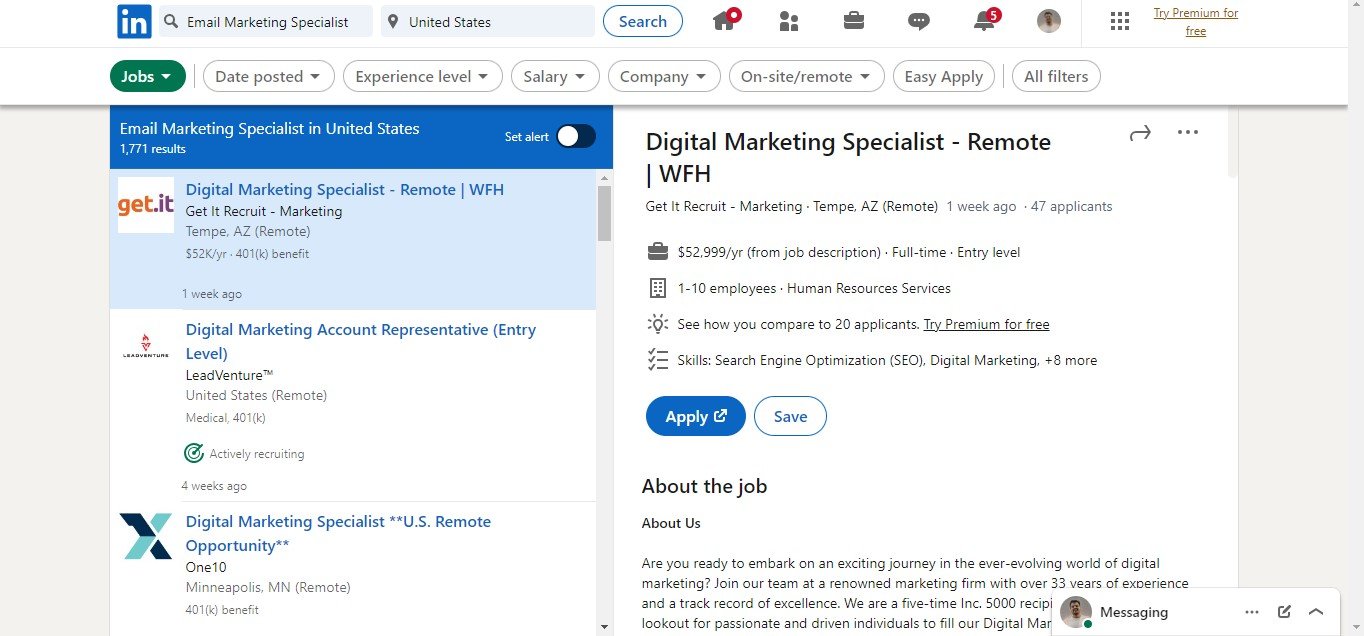
Task: Open All filters panel
Action: coord(1056,76)
